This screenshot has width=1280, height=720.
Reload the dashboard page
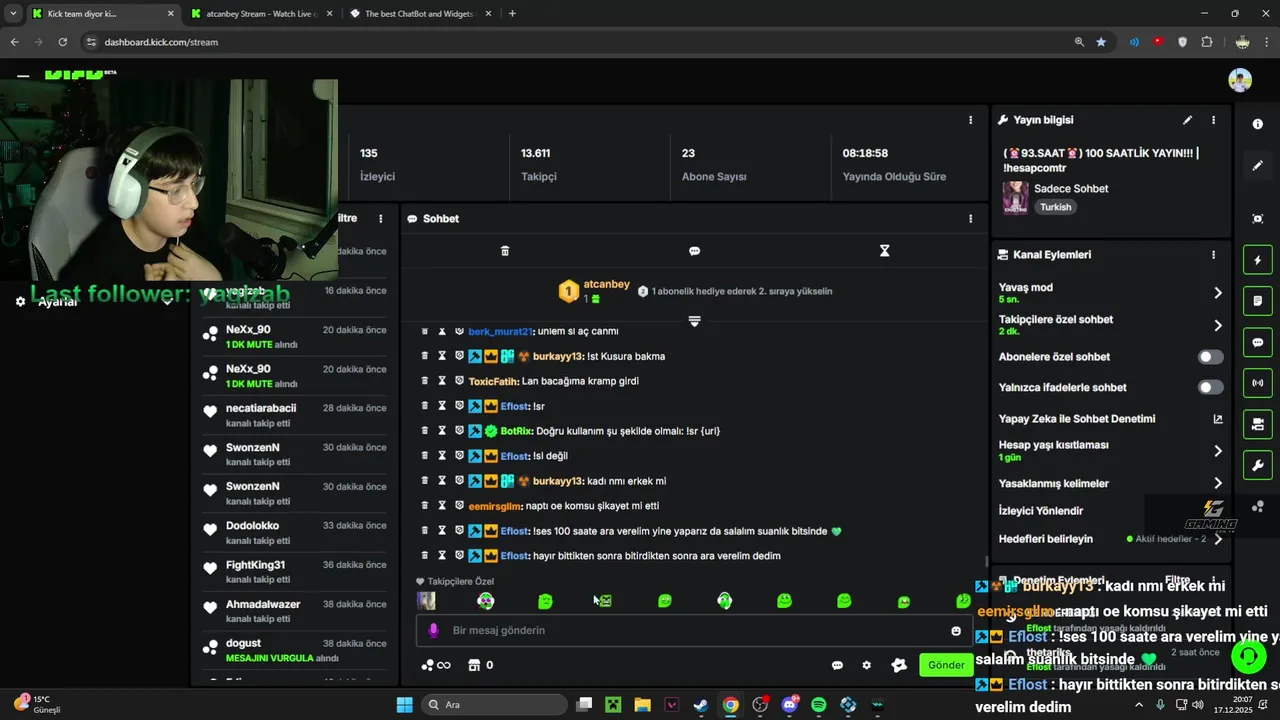point(63,42)
